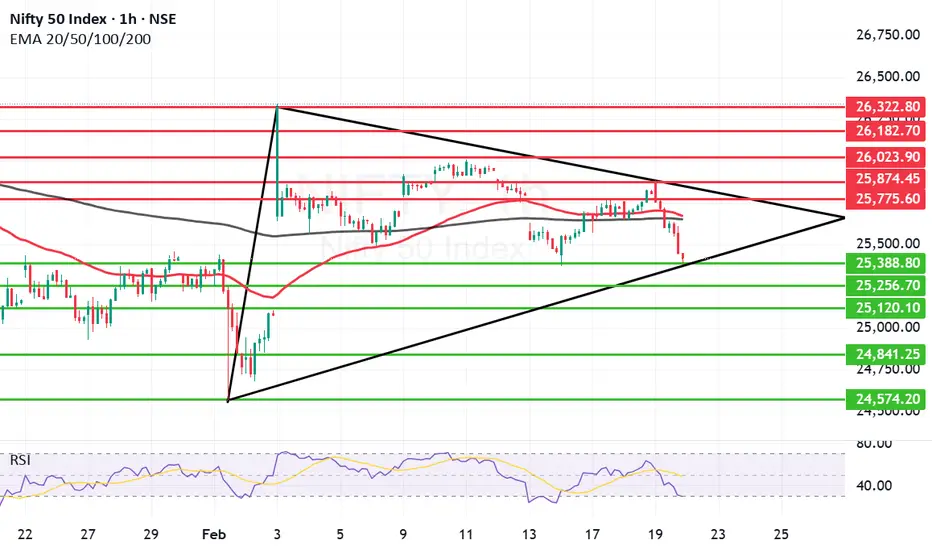The width and height of the screenshot is (932, 550).
Task: Click date 17 on time axis
Action: point(592,535)
